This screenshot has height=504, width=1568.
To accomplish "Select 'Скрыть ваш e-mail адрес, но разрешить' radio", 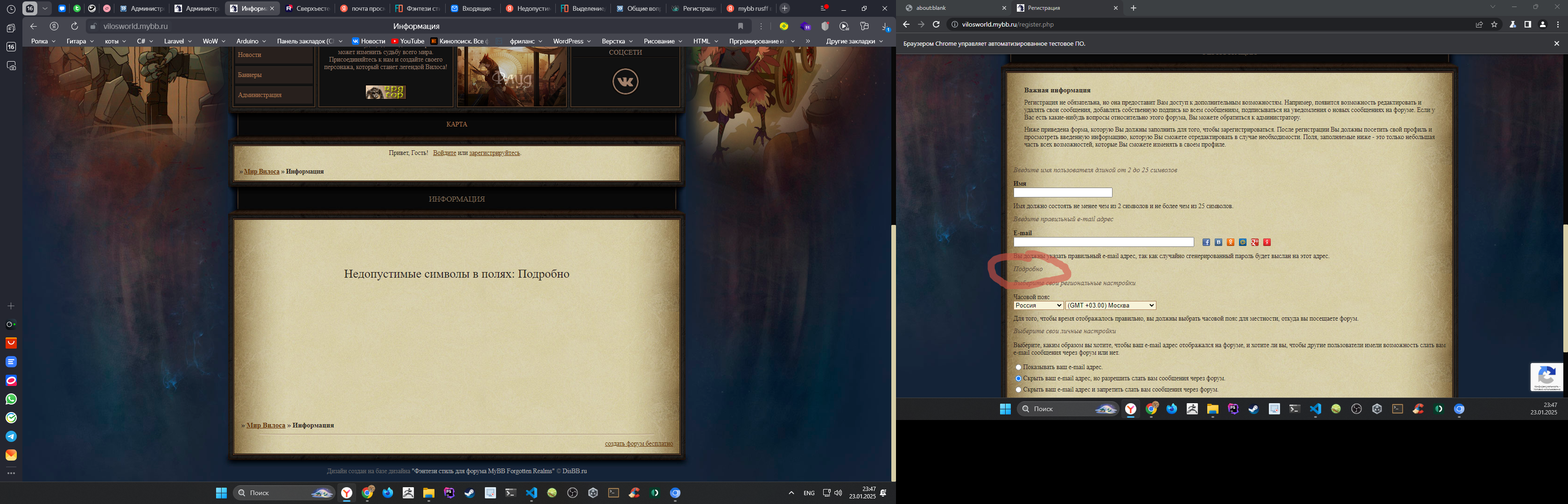I will (1018, 378).
